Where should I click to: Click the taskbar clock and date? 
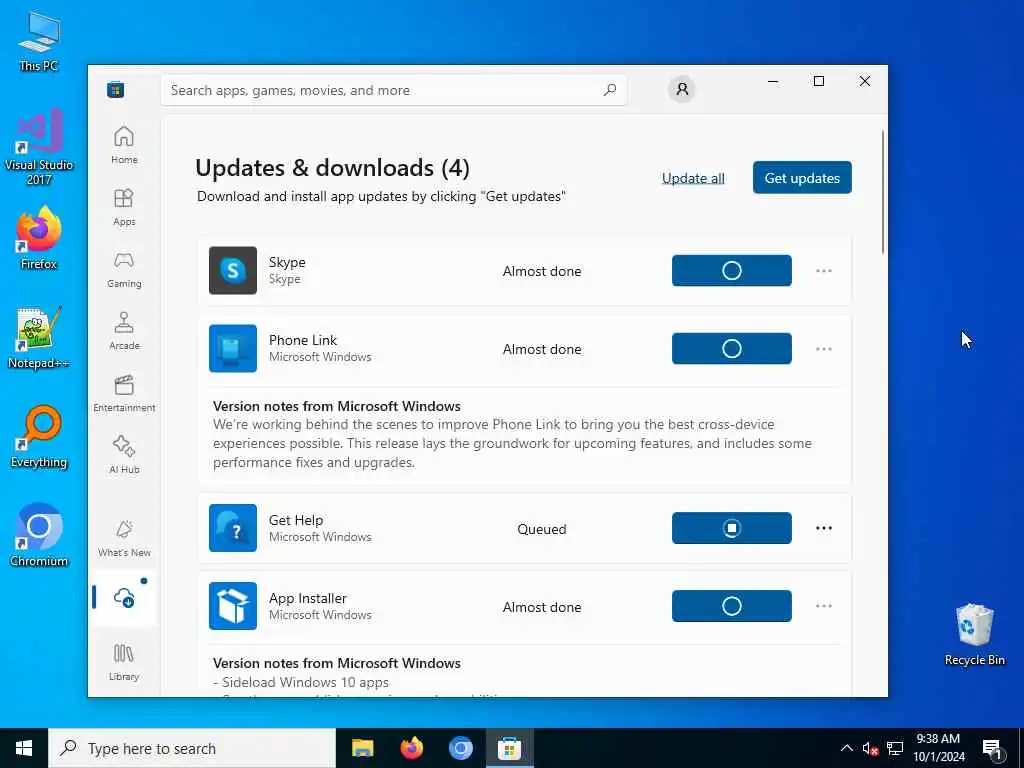click(x=938, y=748)
